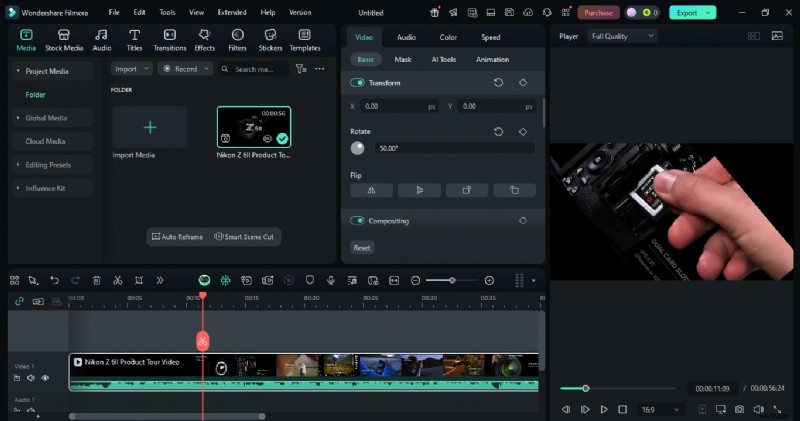Viewport: 800px width, 421px height.
Task: Open the Tools menu
Action: (167, 12)
